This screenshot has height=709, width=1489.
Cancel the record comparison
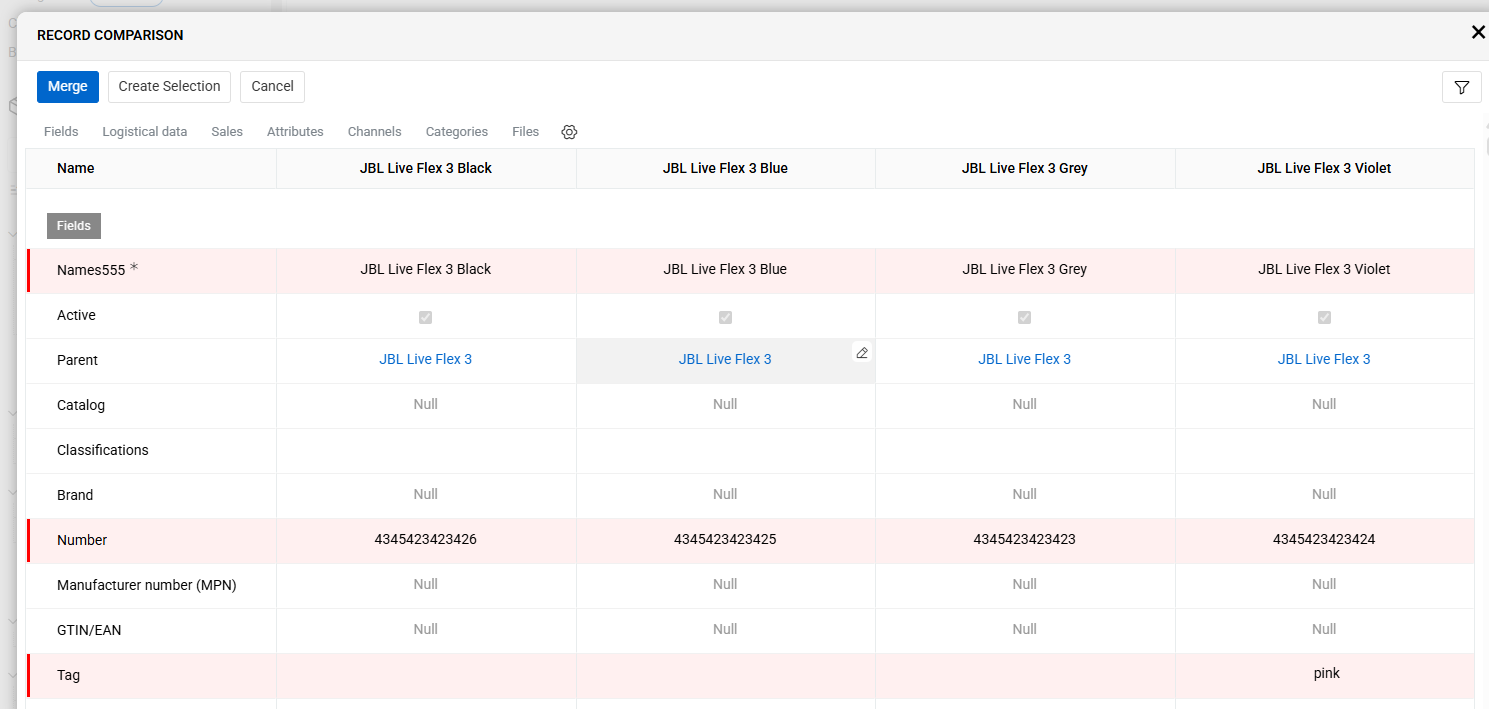click(272, 87)
